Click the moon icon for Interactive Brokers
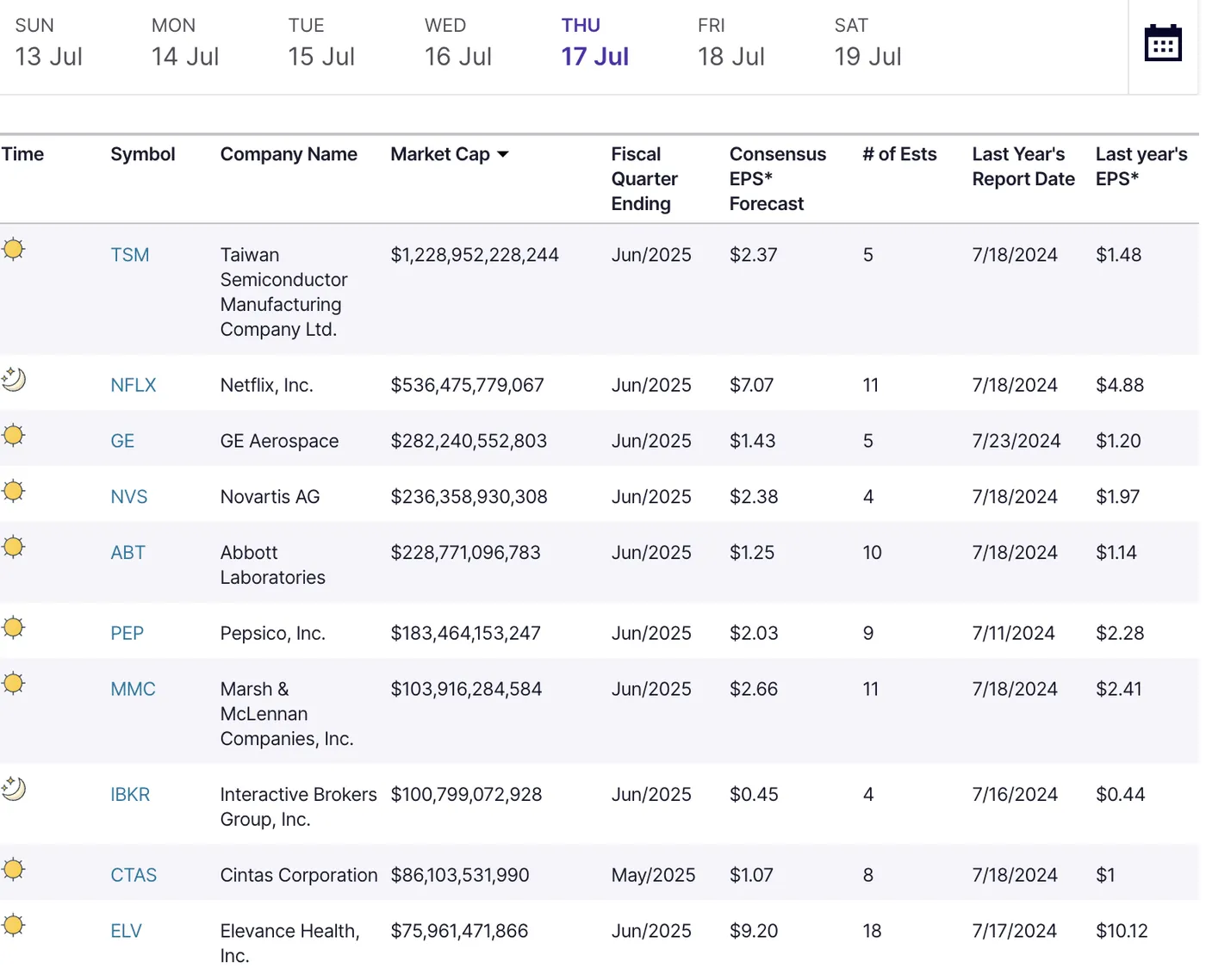This screenshot has height=980, width=1206. point(14,789)
